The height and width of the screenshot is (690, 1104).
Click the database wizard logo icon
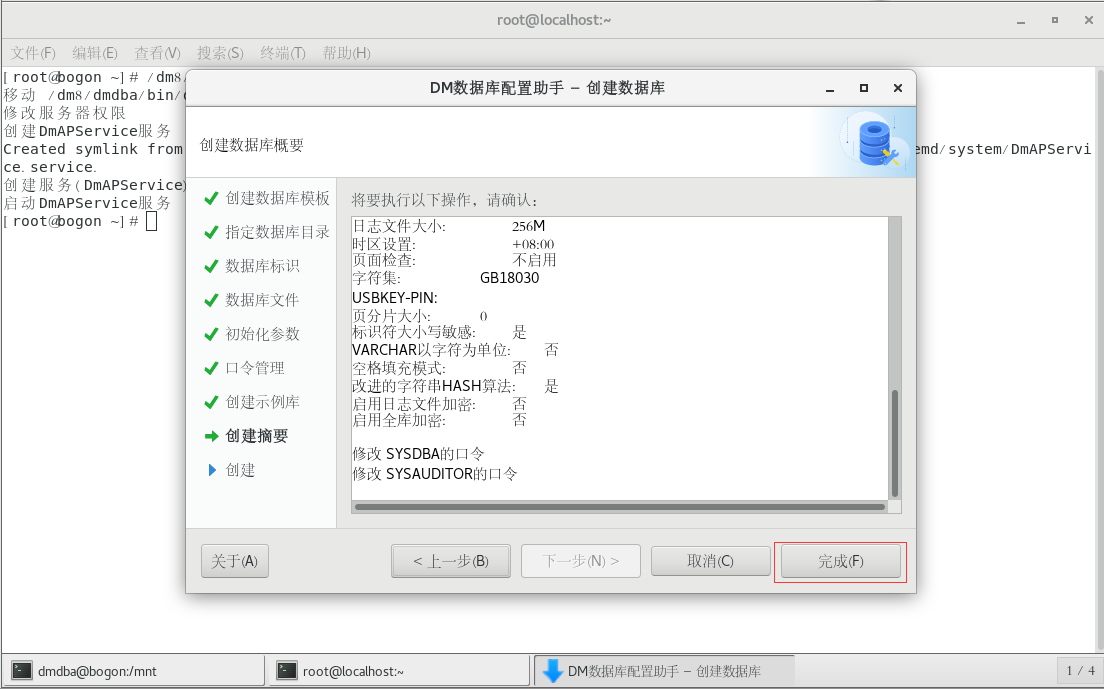(x=873, y=143)
